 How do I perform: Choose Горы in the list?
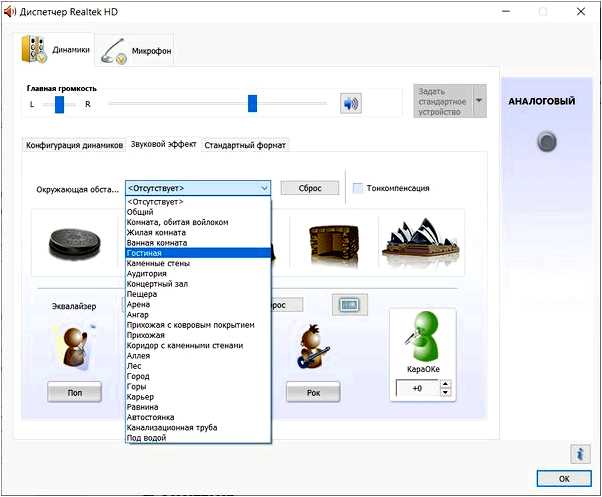tap(198, 386)
